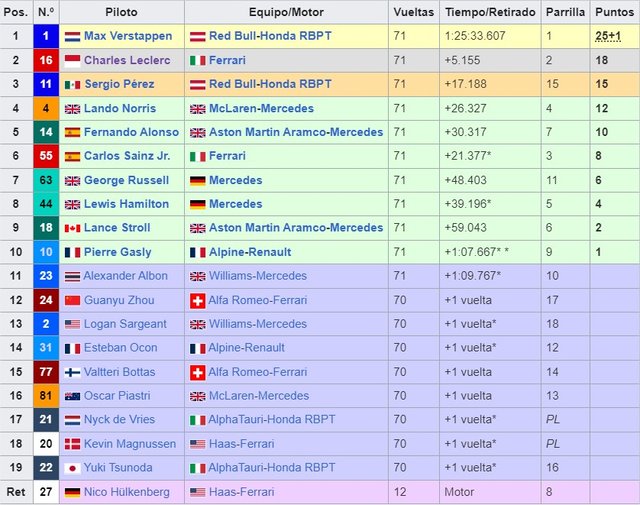Click the 'Equipo/Motor' column header

[x=286, y=12]
